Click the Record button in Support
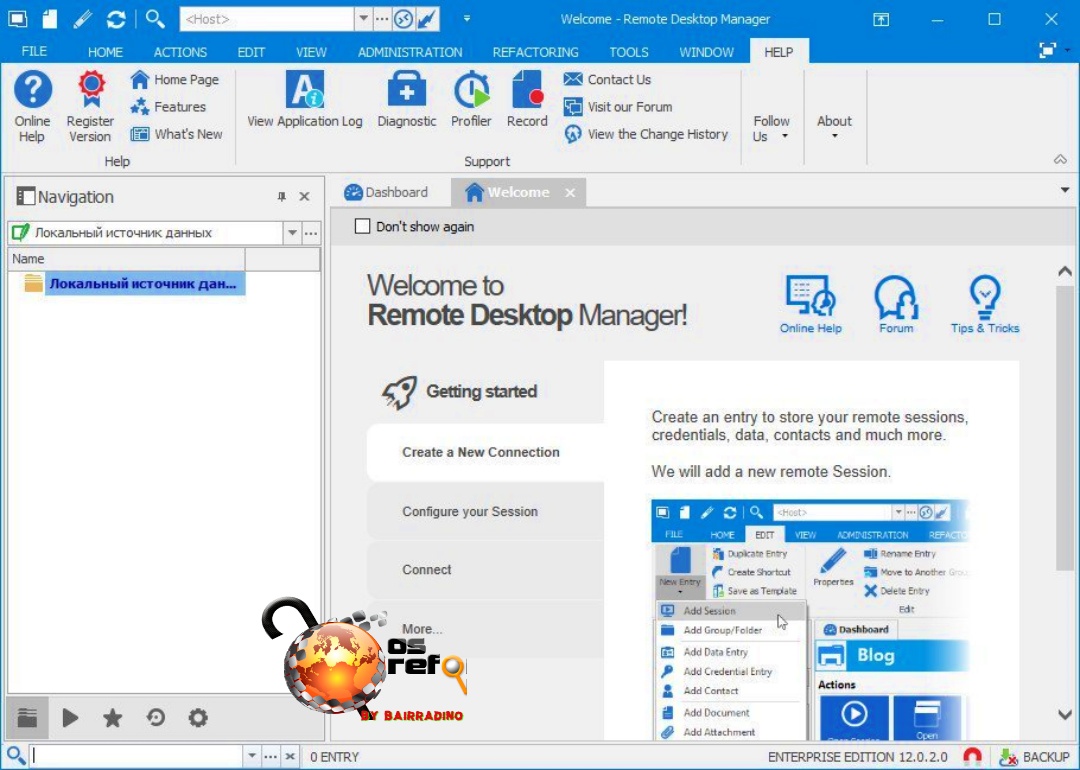1080x770 pixels. [527, 100]
